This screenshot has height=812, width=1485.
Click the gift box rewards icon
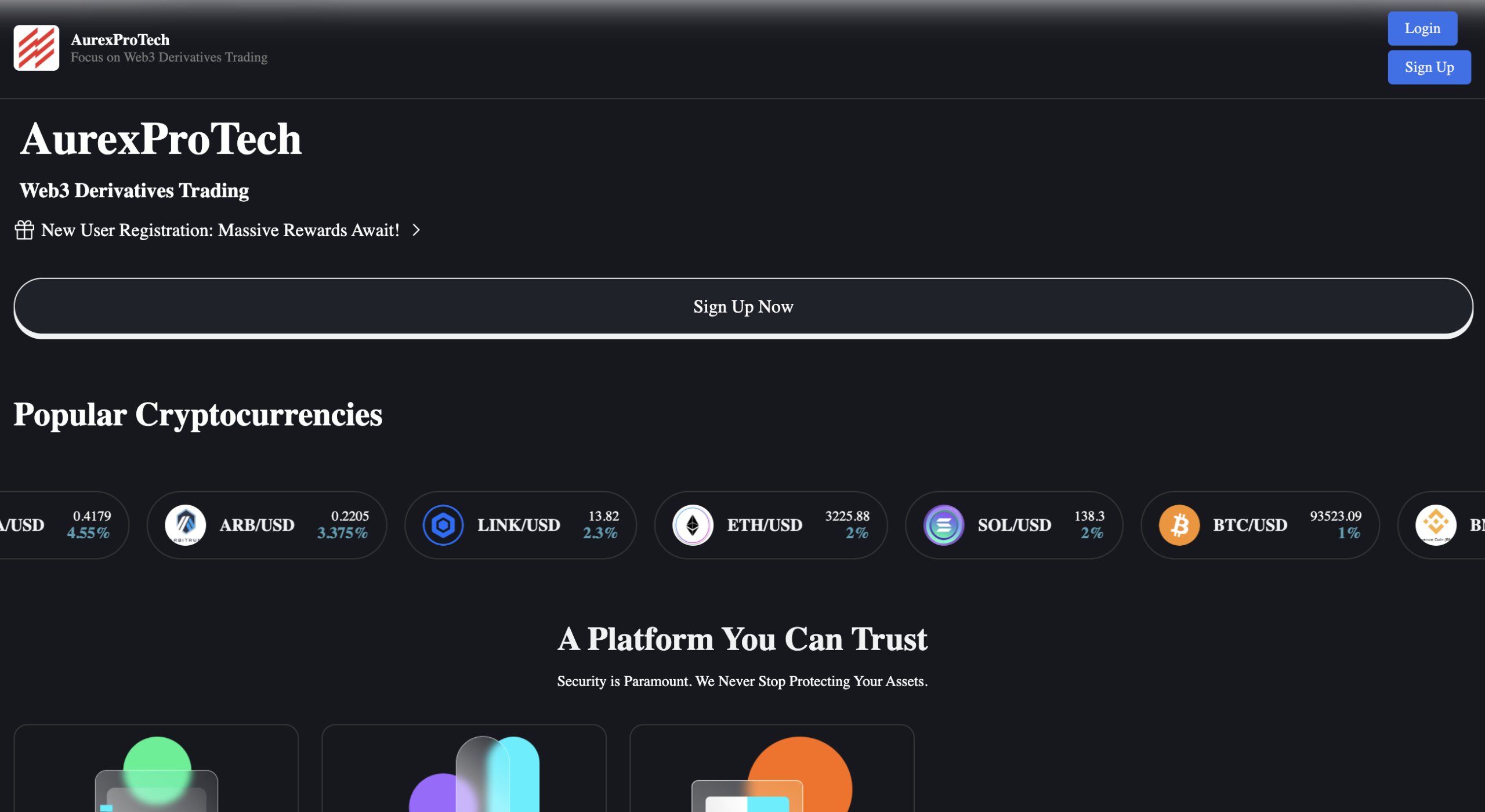[x=24, y=230]
